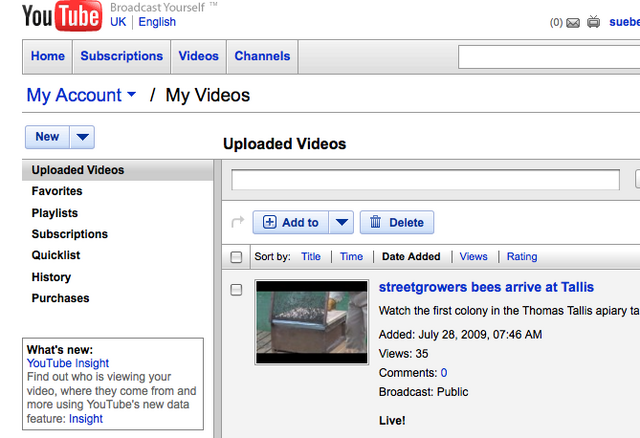640x438 pixels.
Task: Click the 'Broadcast: Public' text
Action: [x=423, y=392]
